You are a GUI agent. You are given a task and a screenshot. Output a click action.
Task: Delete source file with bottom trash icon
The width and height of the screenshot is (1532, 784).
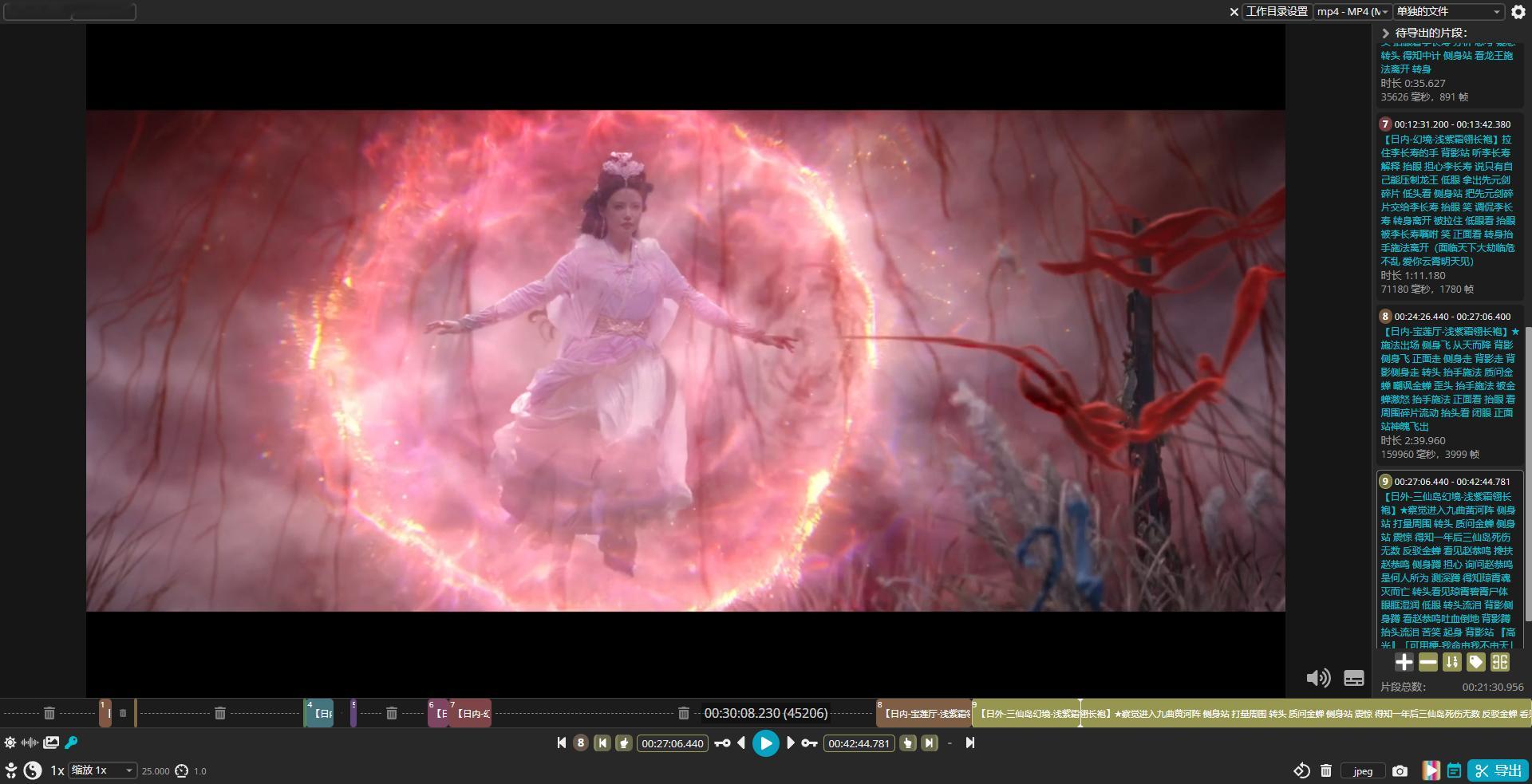(1326, 770)
